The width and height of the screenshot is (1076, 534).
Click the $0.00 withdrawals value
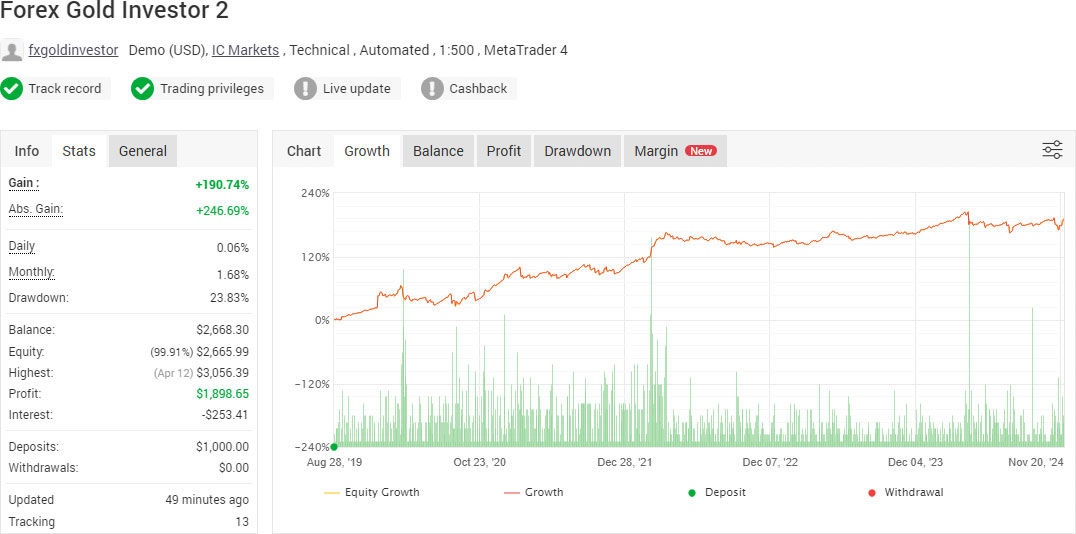(234, 468)
